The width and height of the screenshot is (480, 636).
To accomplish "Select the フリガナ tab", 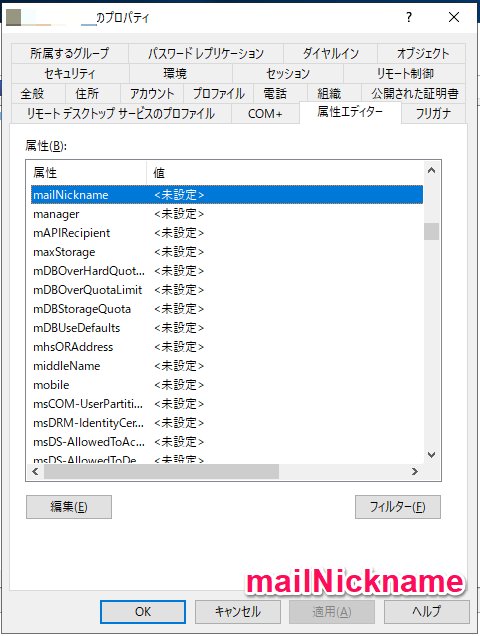I will point(433,113).
